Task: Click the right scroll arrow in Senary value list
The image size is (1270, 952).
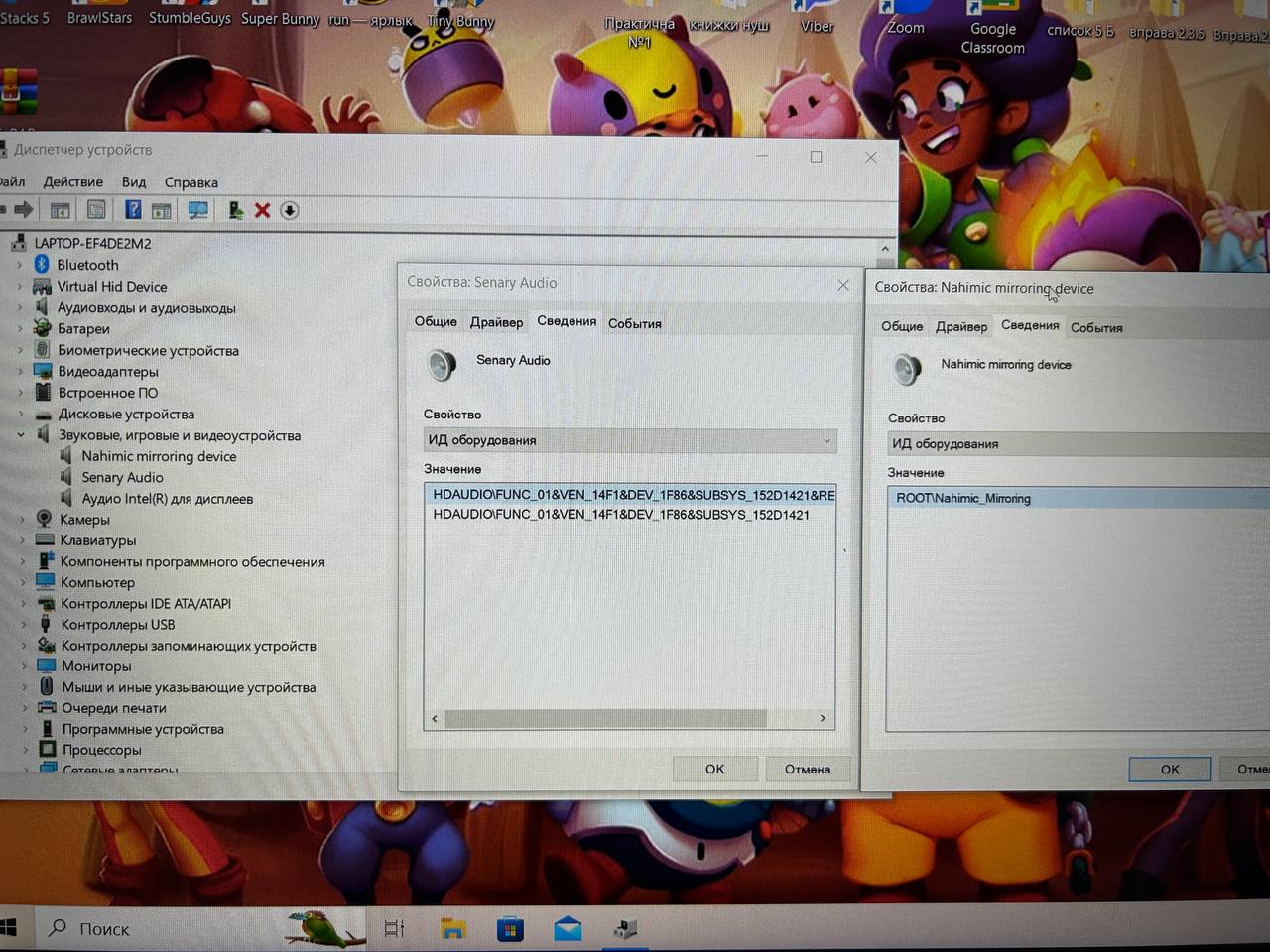Action: click(823, 718)
